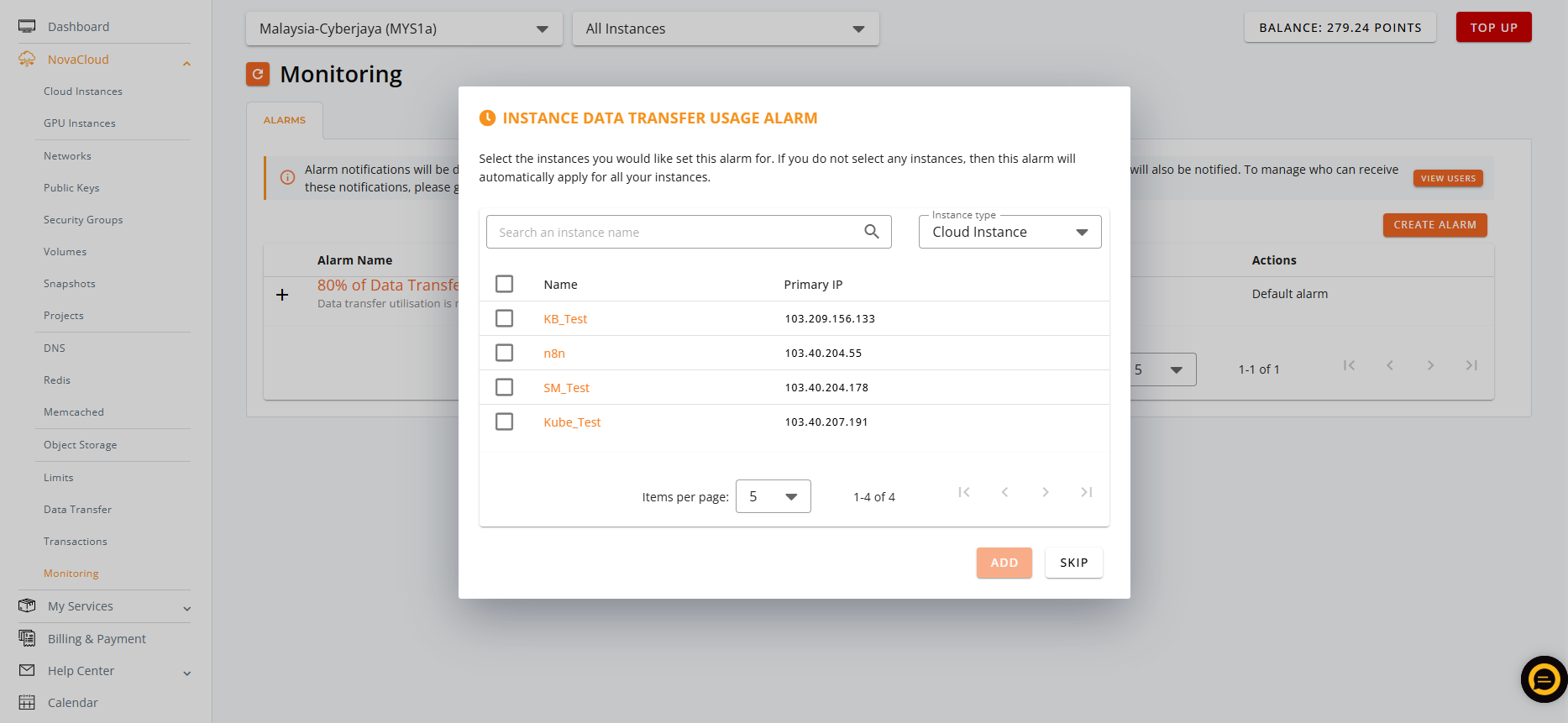
Task: Open Networks in sidebar
Action: click(67, 156)
